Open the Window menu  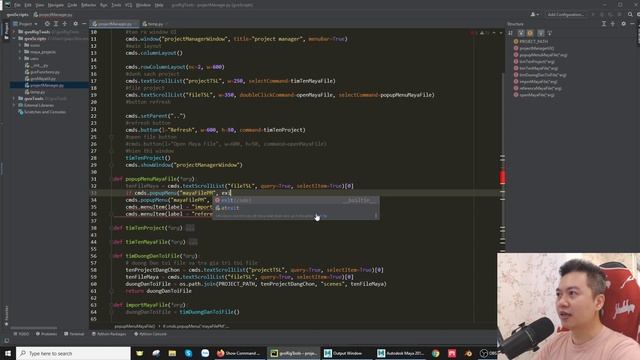[x=143, y=5]
